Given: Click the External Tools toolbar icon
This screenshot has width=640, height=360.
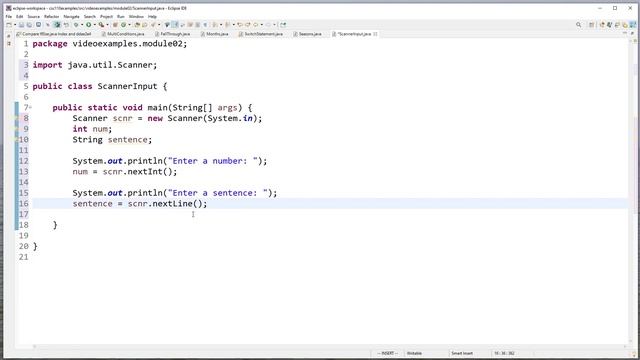Looking at the screenshot, I should point(101,25).
